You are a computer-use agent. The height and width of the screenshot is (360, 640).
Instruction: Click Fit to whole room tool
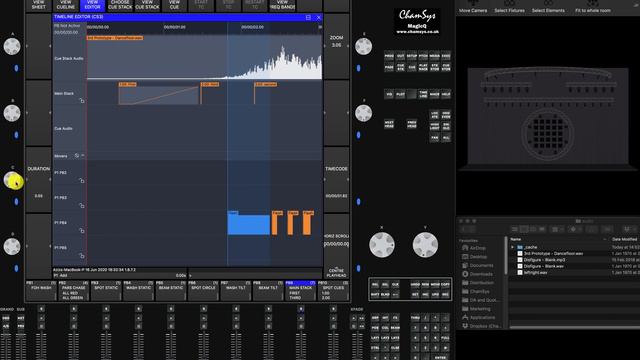tap(593, 7)
